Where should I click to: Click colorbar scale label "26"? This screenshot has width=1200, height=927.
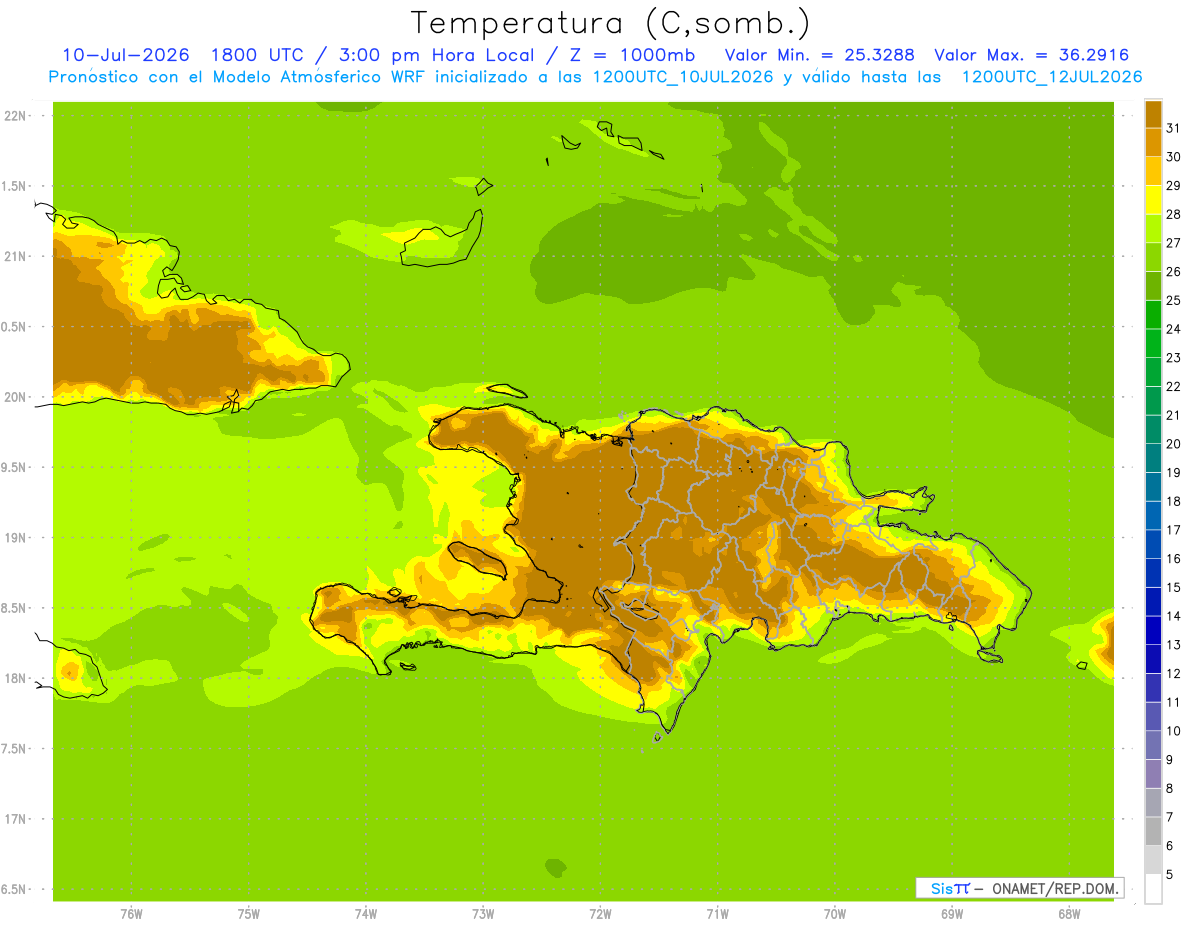[x=1174, y=271]
